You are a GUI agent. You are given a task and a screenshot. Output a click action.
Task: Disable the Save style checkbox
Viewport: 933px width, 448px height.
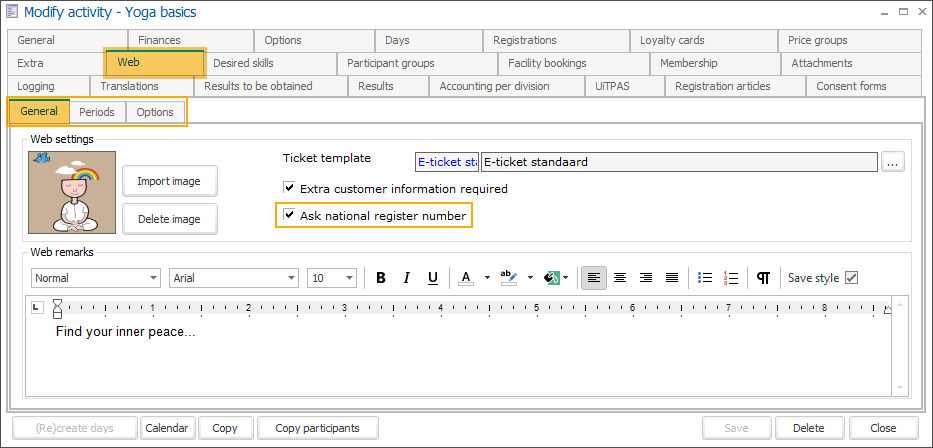click(x=852, y=278)
